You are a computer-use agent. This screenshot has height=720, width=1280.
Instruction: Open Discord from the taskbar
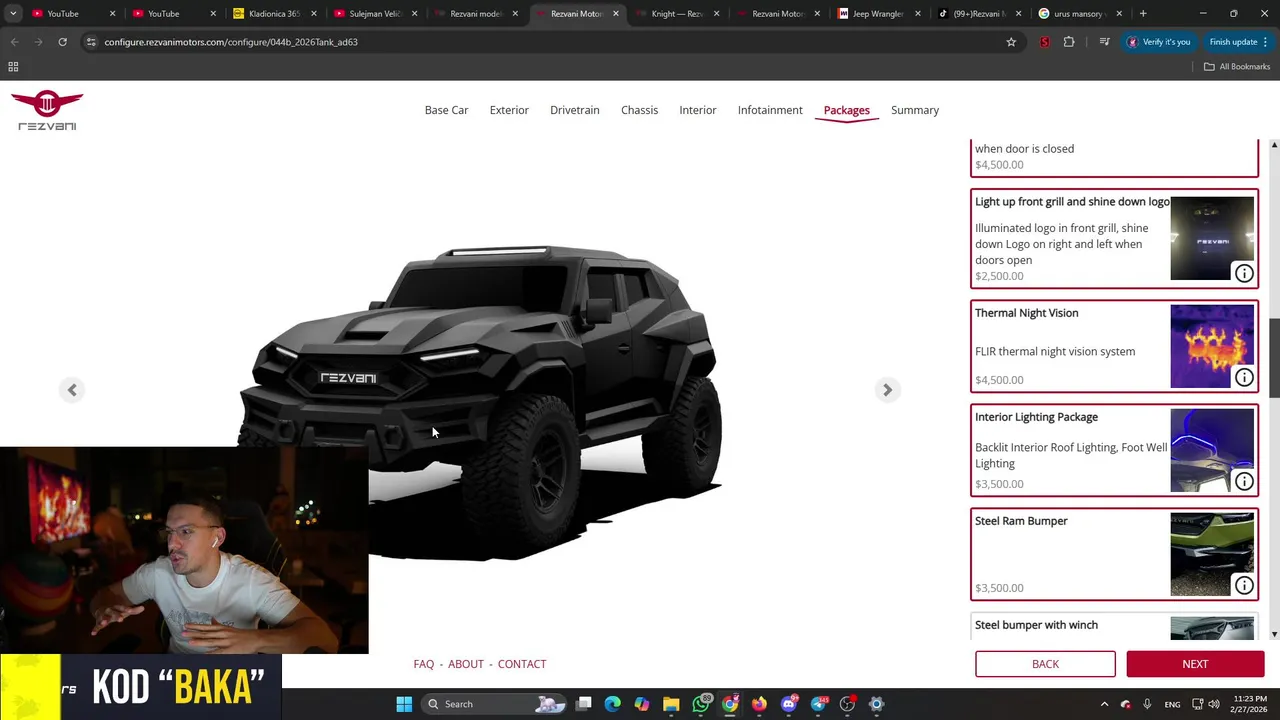(789, 704)
